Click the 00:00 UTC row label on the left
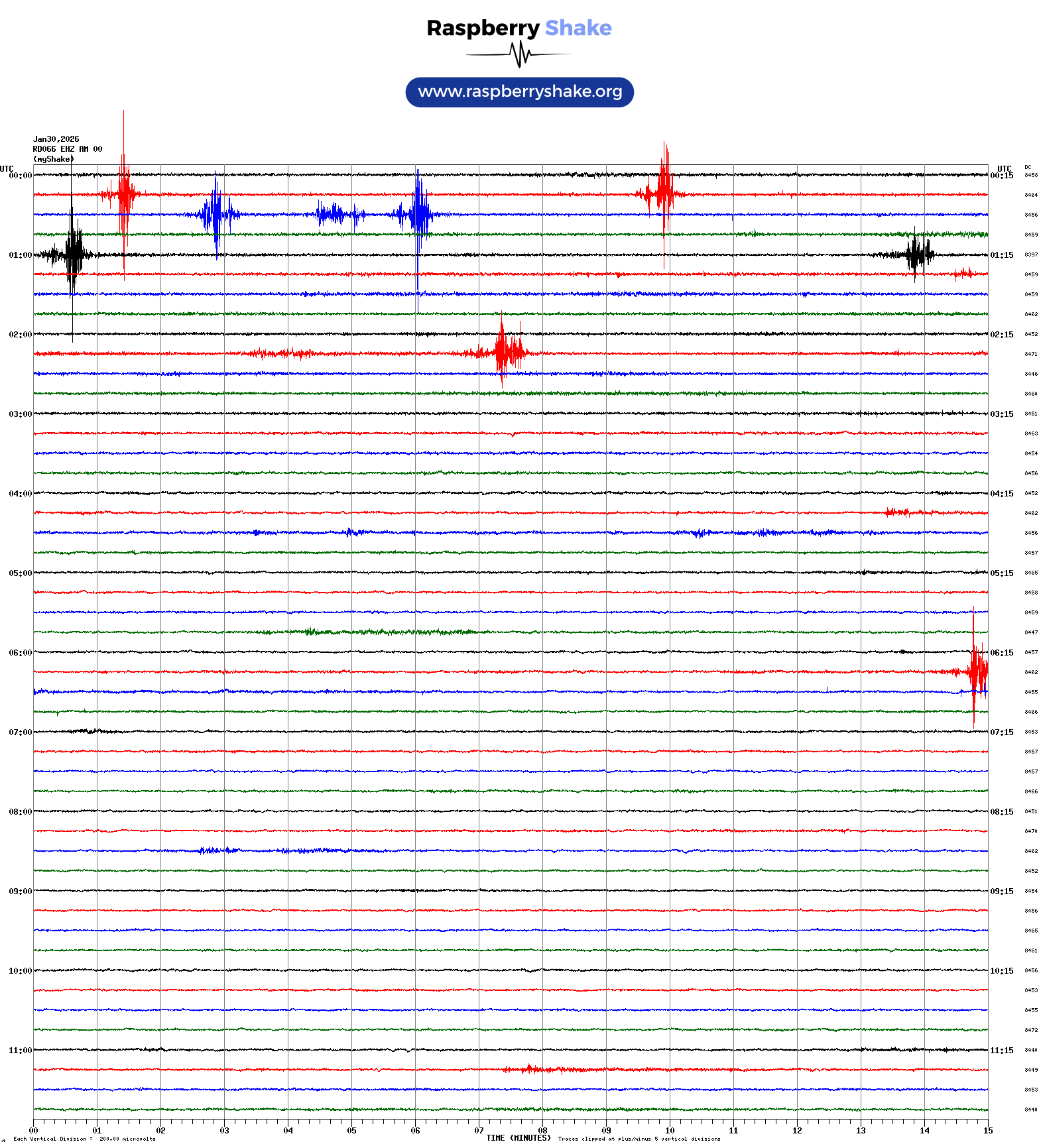Image resolution: width=1041 pixels, height=1148 pixels. (20, 176)
